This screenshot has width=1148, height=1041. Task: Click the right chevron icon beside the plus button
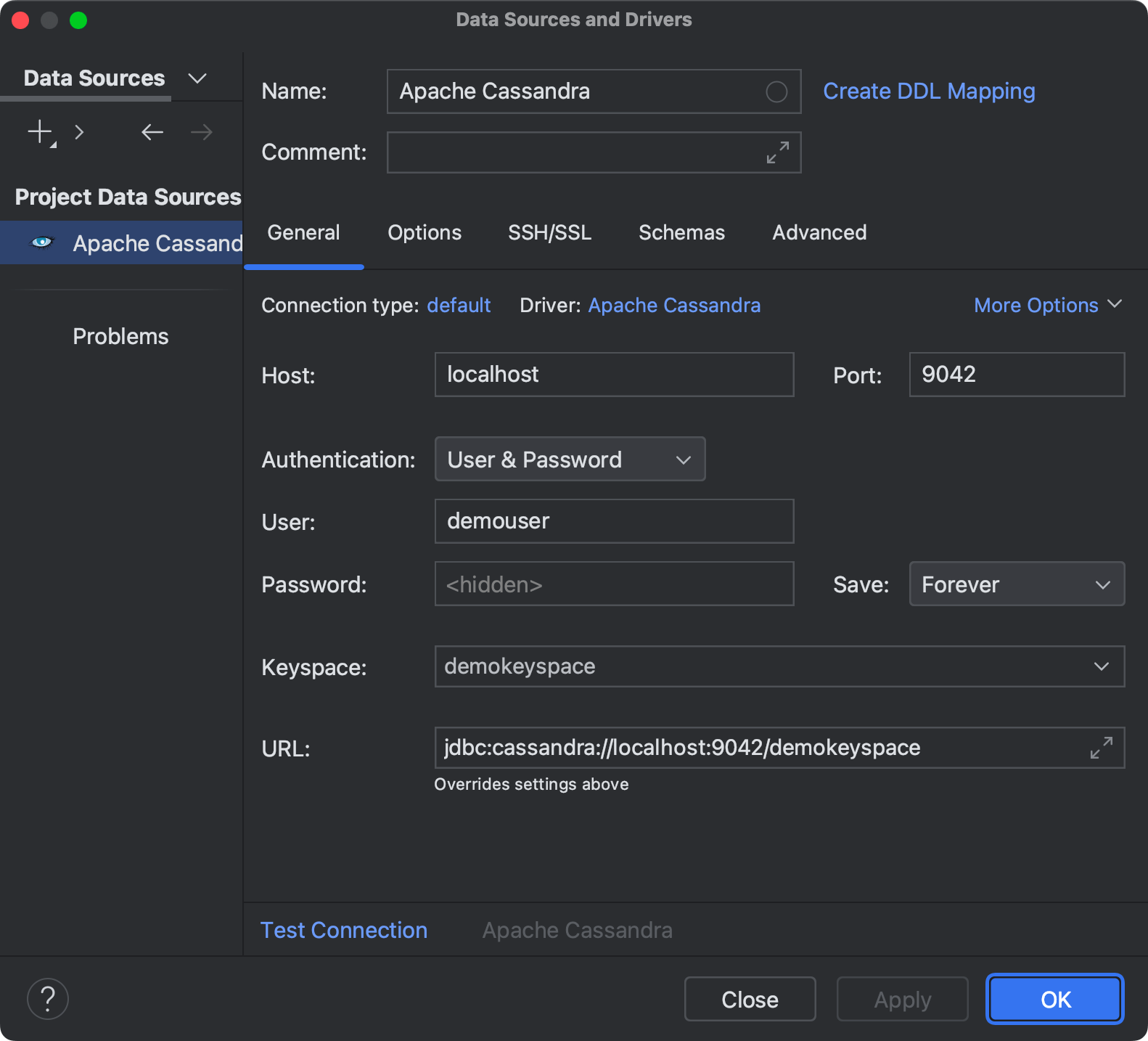pos(80,132)
